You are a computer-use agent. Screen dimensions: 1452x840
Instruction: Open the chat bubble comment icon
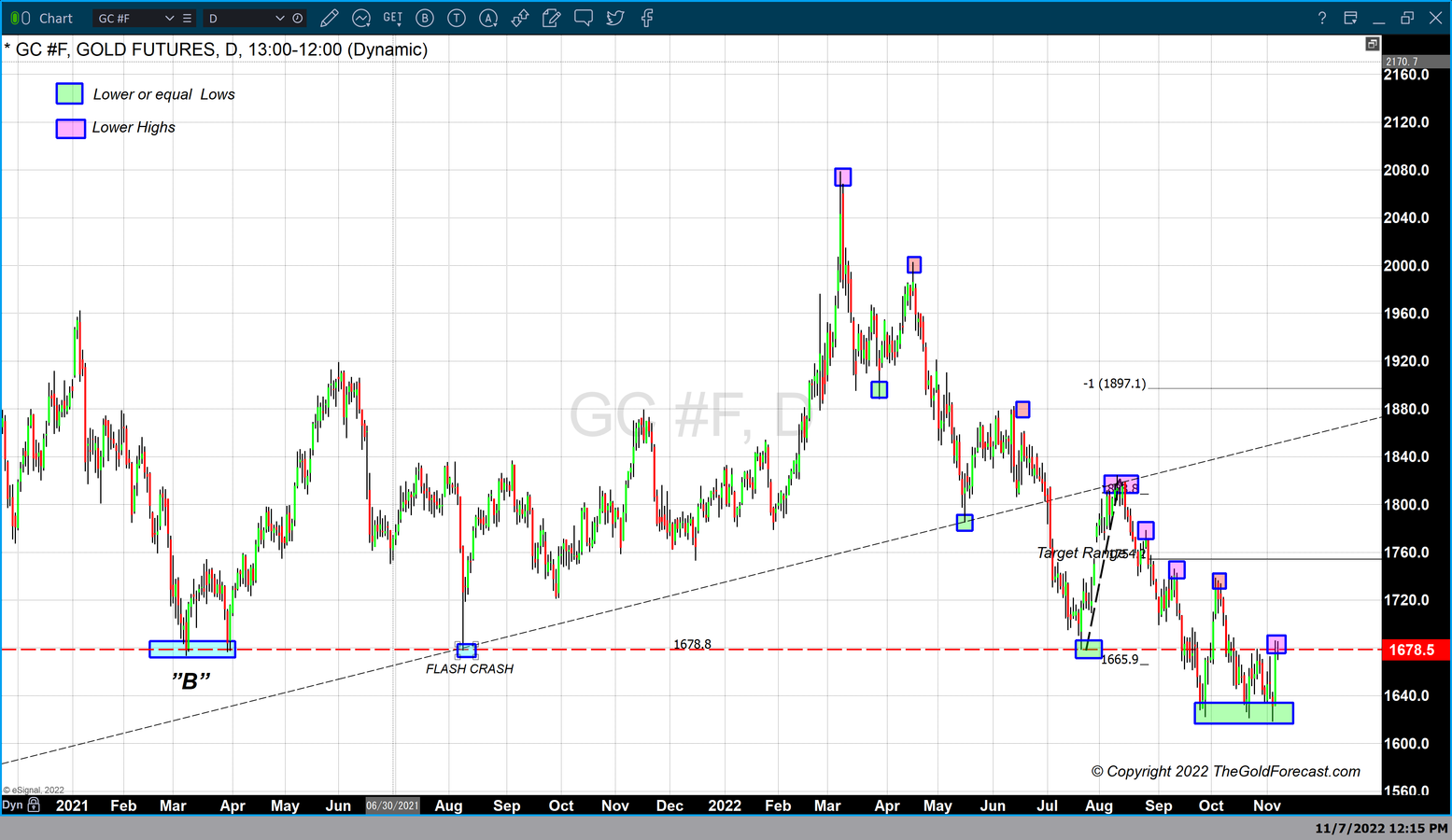[584, 18]
